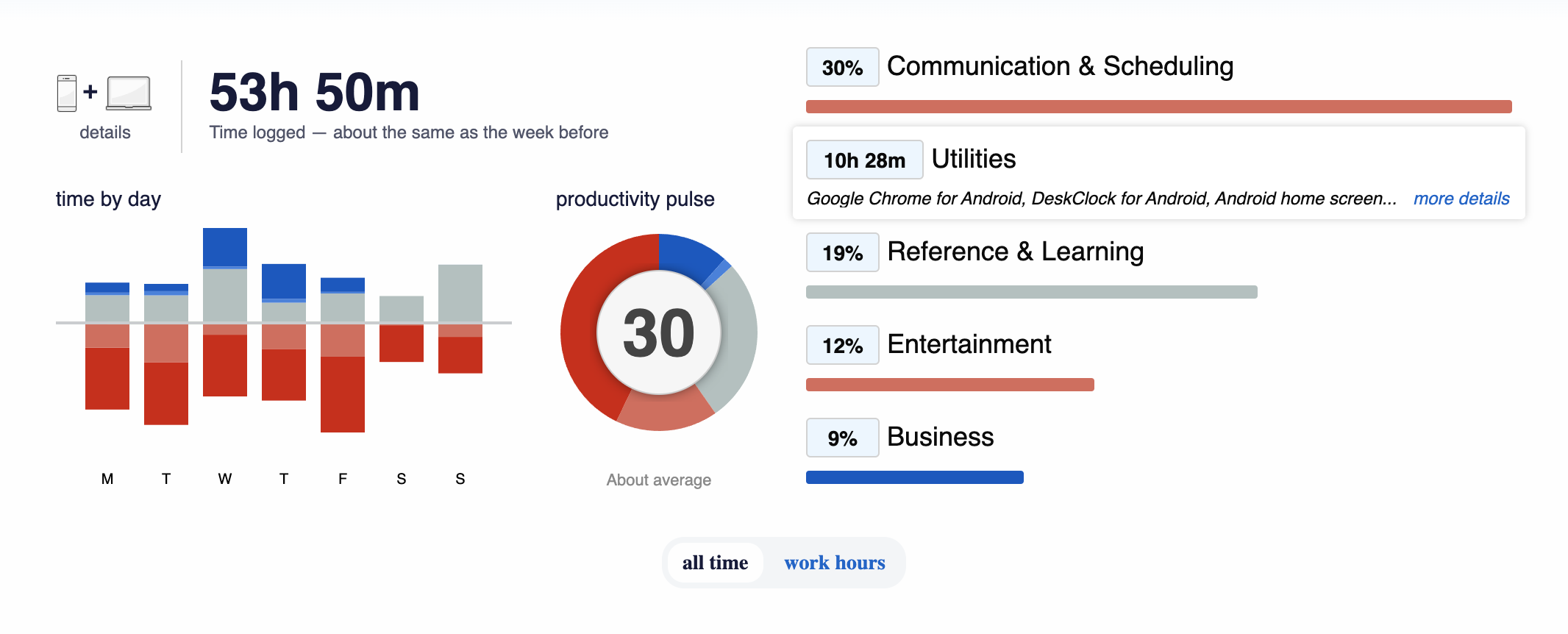This screenshot has height=634, width=1568.
Task: Click the Saturday bar in the daily chart
Action: click(402, 329)
